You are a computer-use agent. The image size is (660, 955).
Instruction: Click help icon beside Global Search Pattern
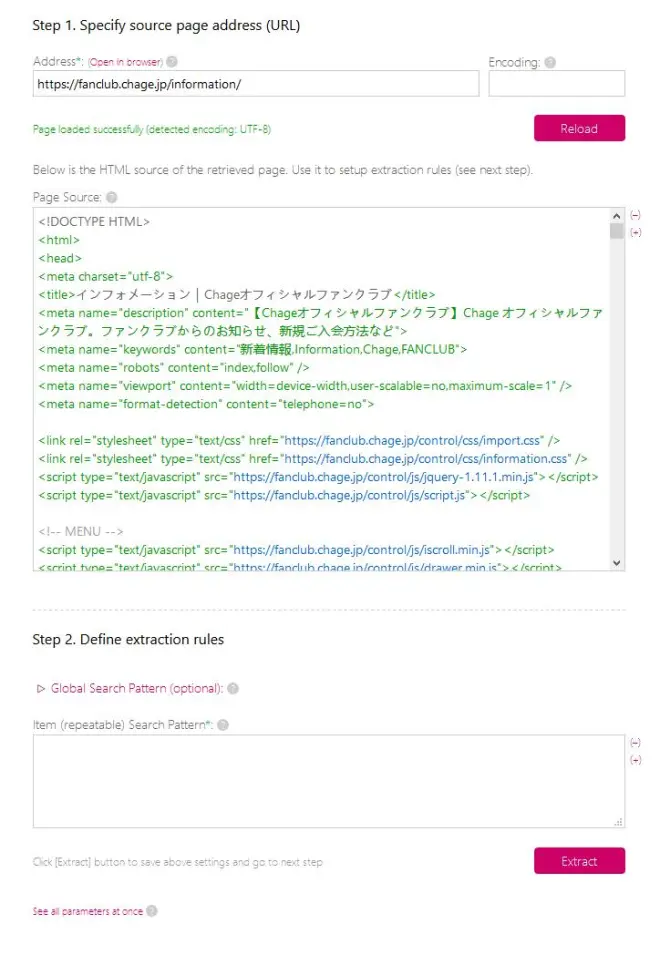(233, 688)
